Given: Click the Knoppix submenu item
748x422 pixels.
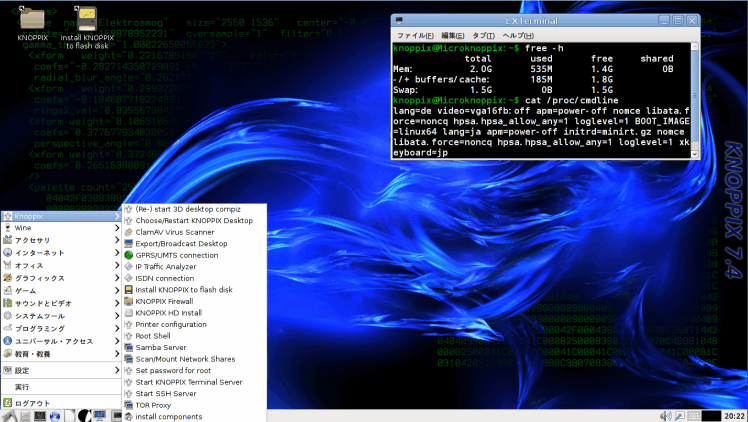Looking at the screenshot, I should [61, 216].
